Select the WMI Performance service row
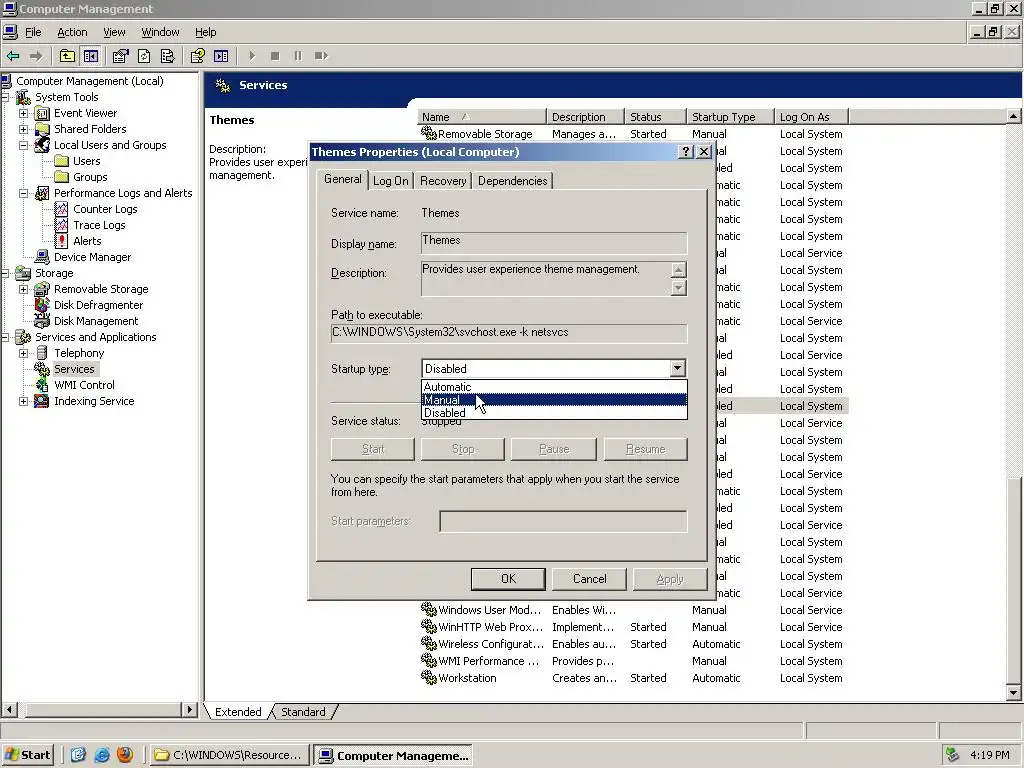1024x768 pixels. tap(634, 661)
